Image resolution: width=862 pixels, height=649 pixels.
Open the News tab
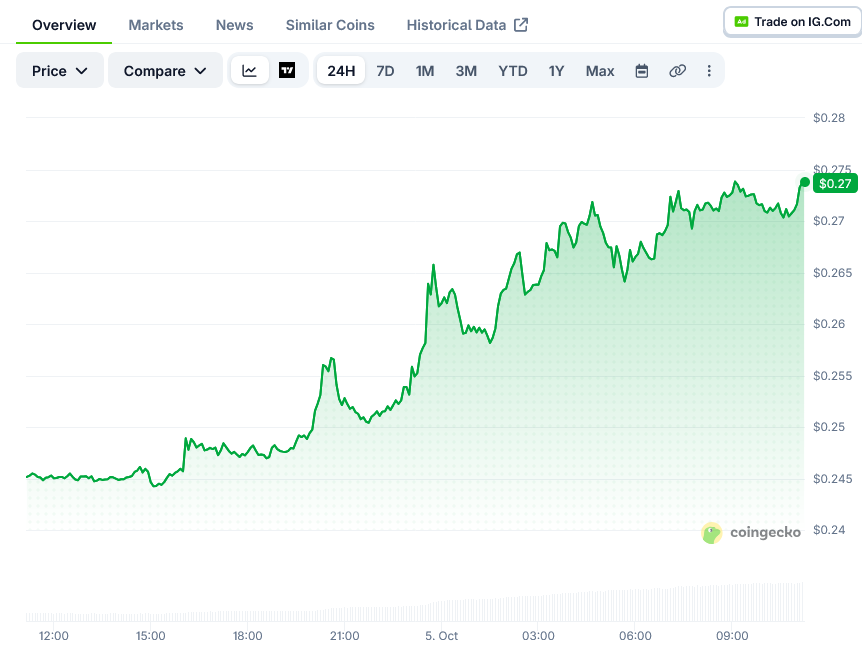click(234, 25)
